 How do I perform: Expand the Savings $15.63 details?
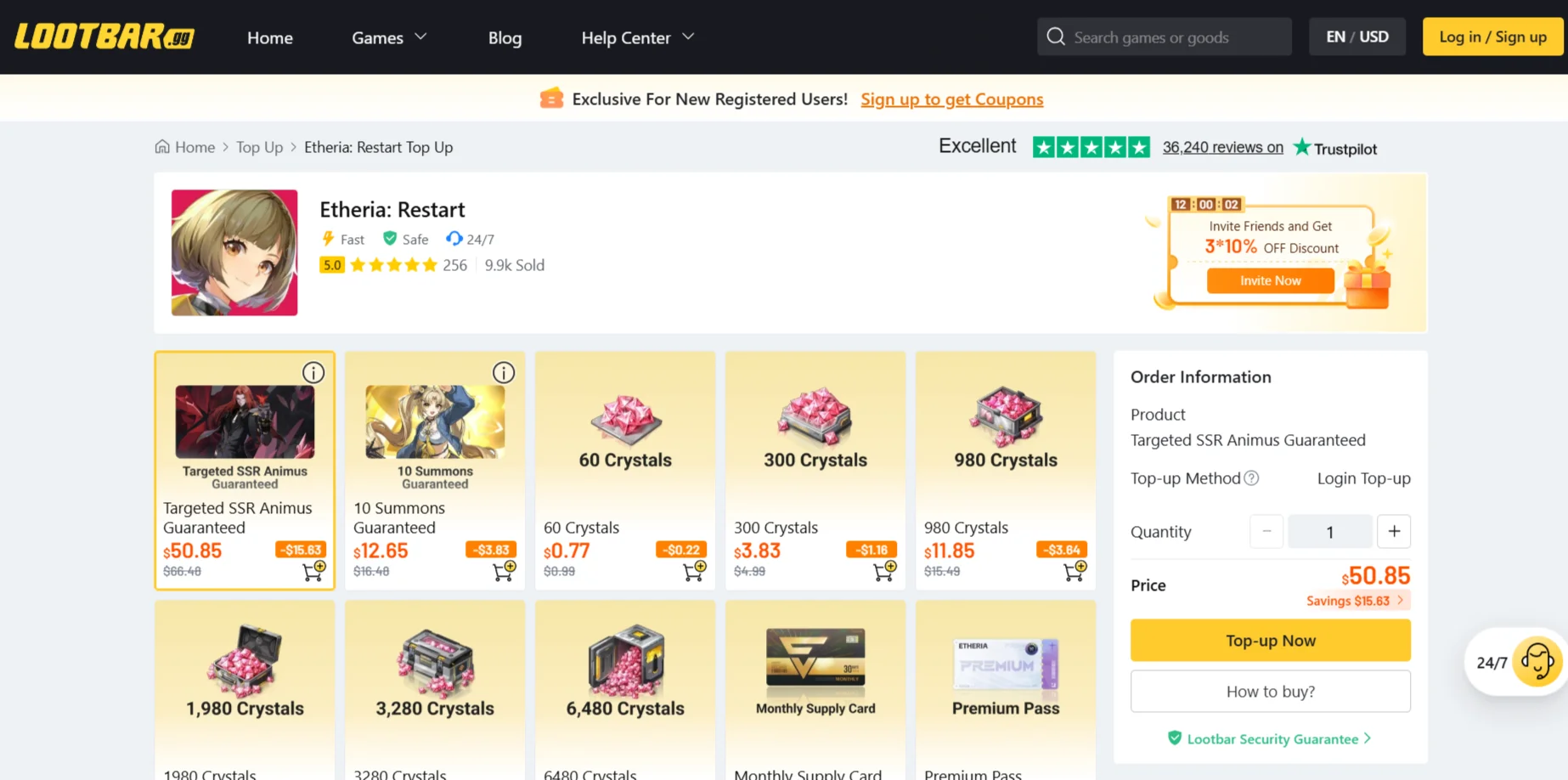(x=1356, y=601)
